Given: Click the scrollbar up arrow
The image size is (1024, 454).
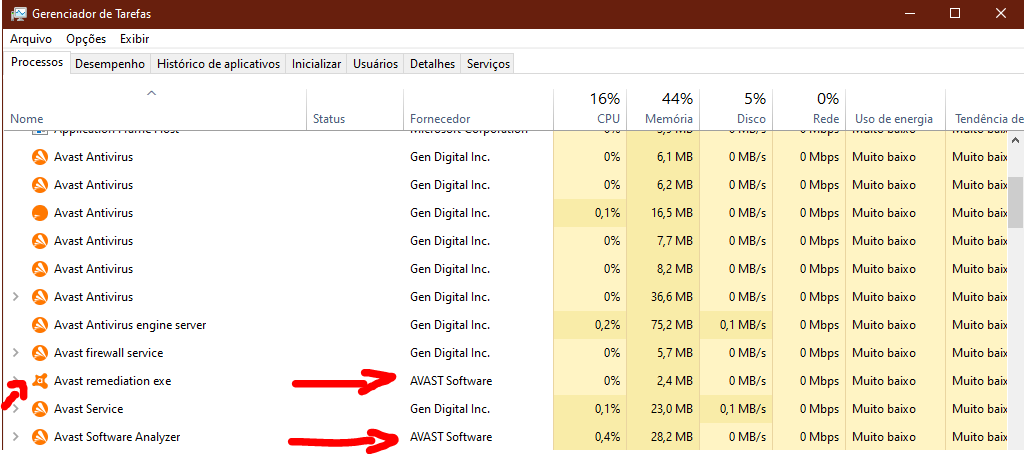Looking at the screenshot, I should coord(1016,139).
